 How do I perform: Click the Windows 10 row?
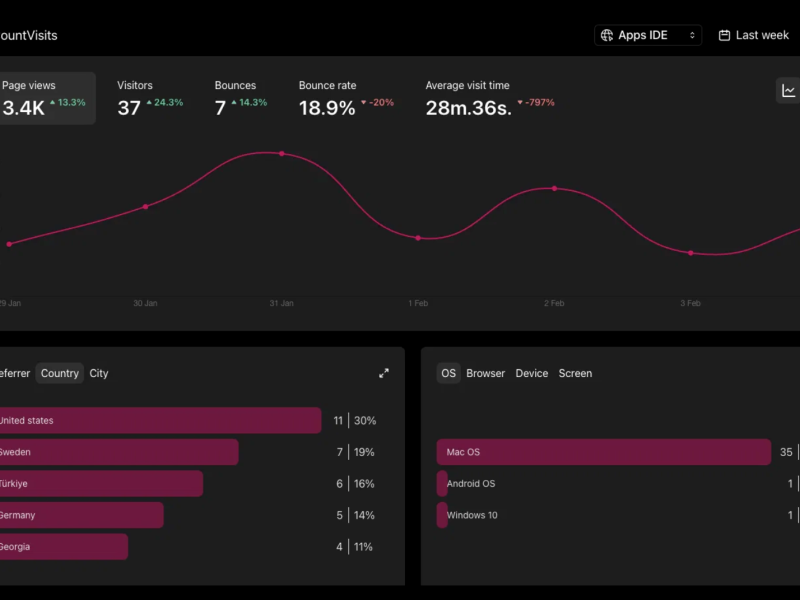pyautogui.click(x=618, y=515)
